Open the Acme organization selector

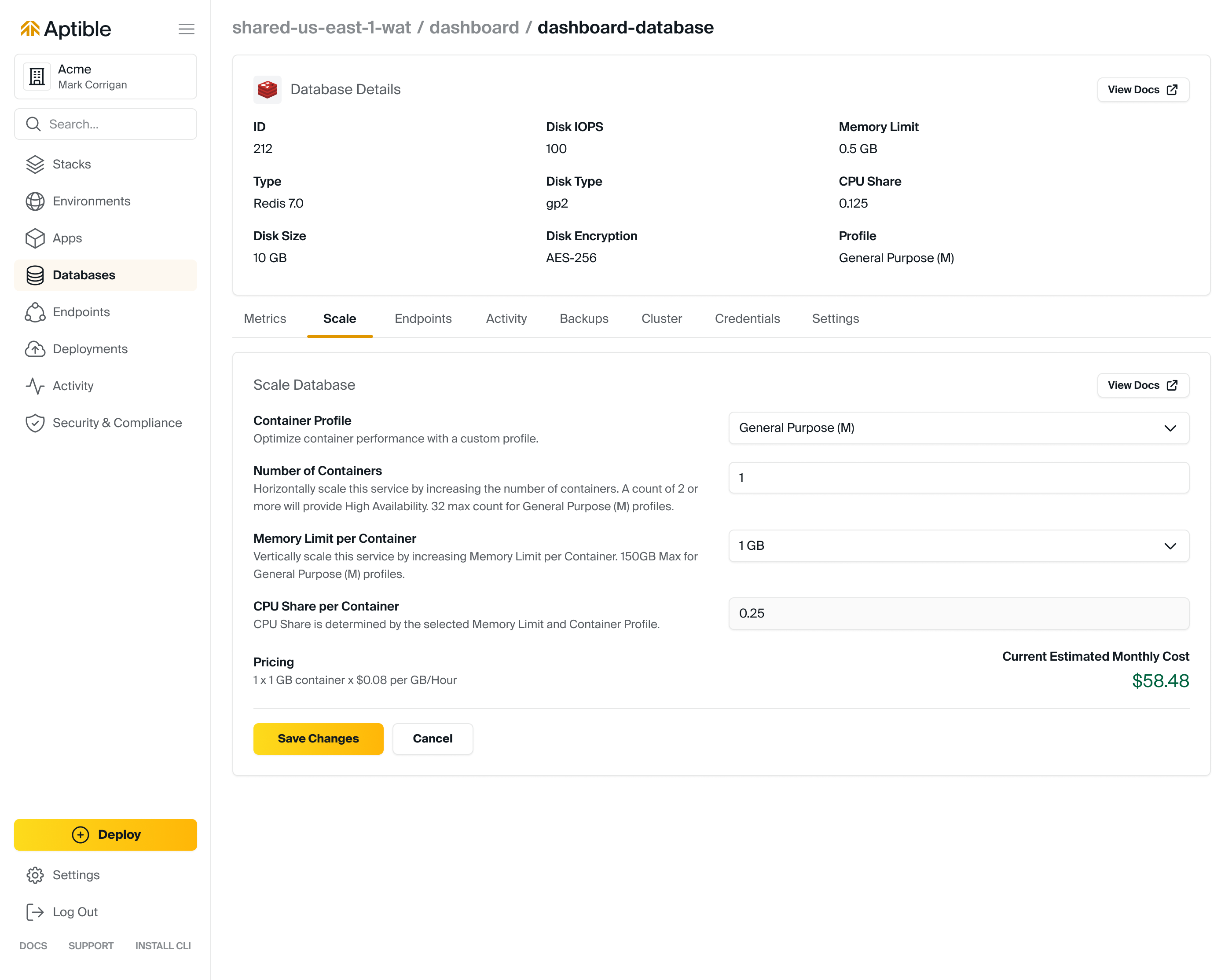click(x=106, y=77)
